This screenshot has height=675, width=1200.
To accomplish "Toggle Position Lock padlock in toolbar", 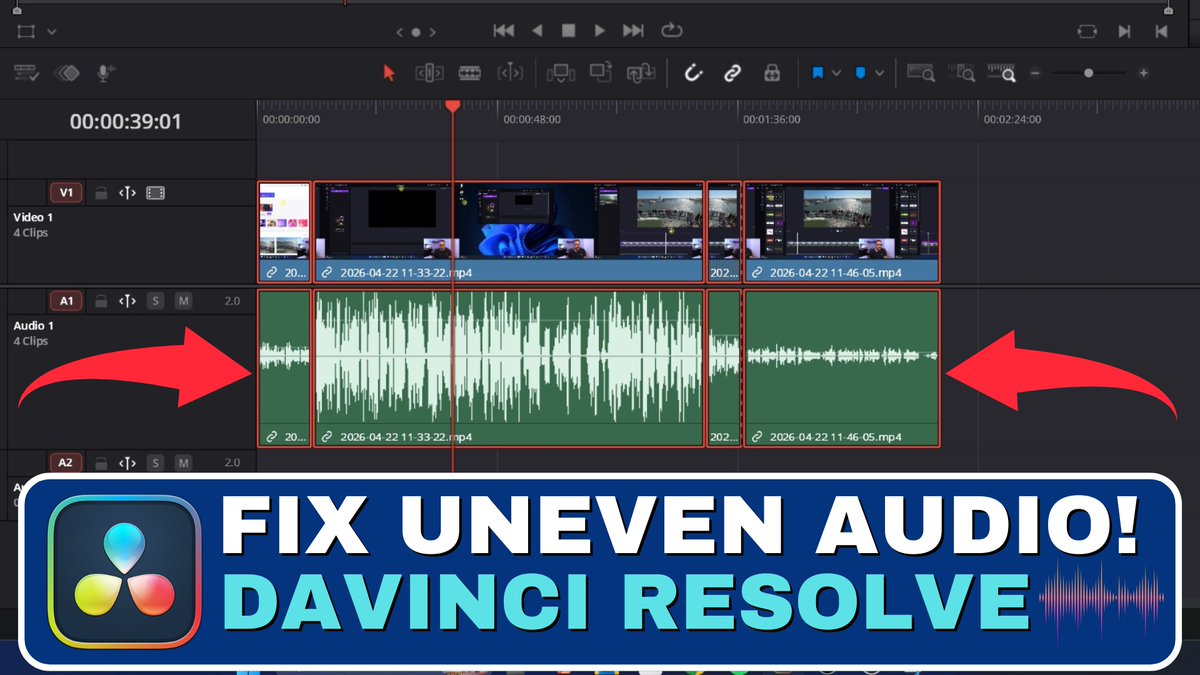I will pyautogui.click(x=771, y=73).
